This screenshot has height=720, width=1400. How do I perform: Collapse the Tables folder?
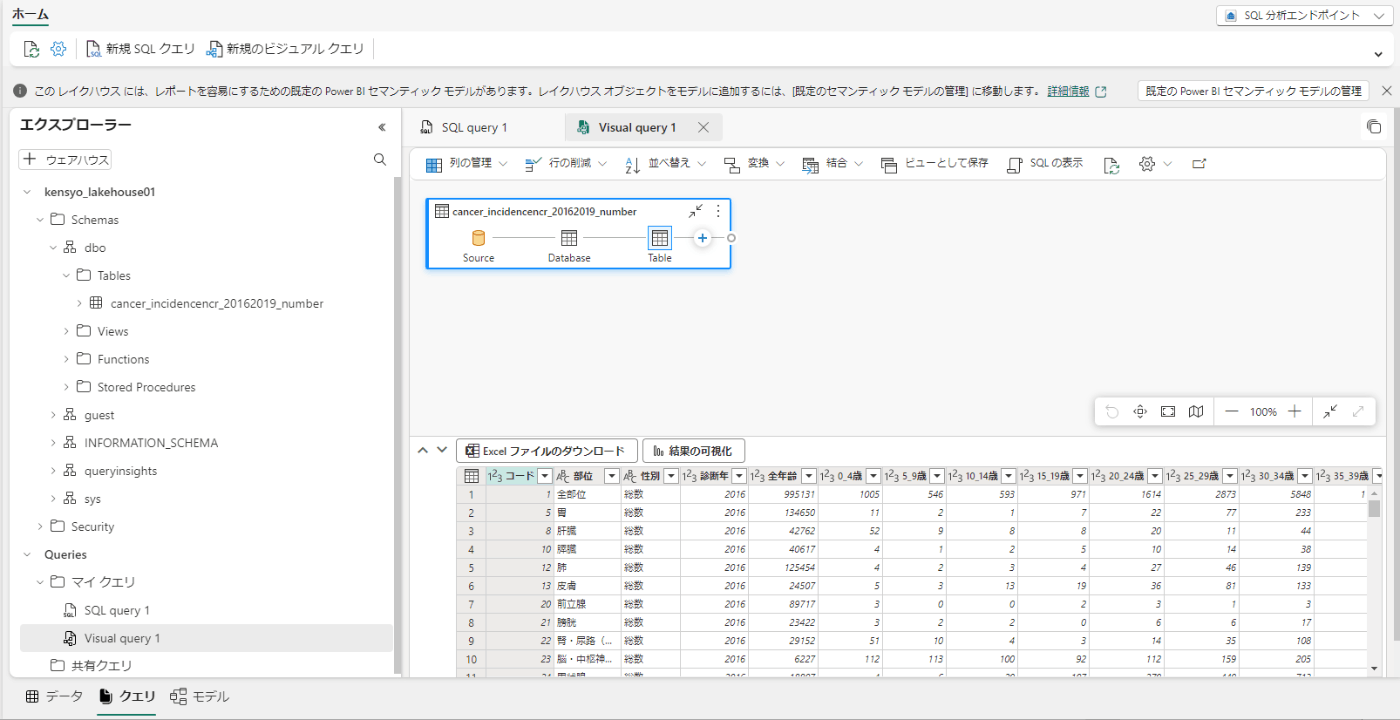point(67,276)
